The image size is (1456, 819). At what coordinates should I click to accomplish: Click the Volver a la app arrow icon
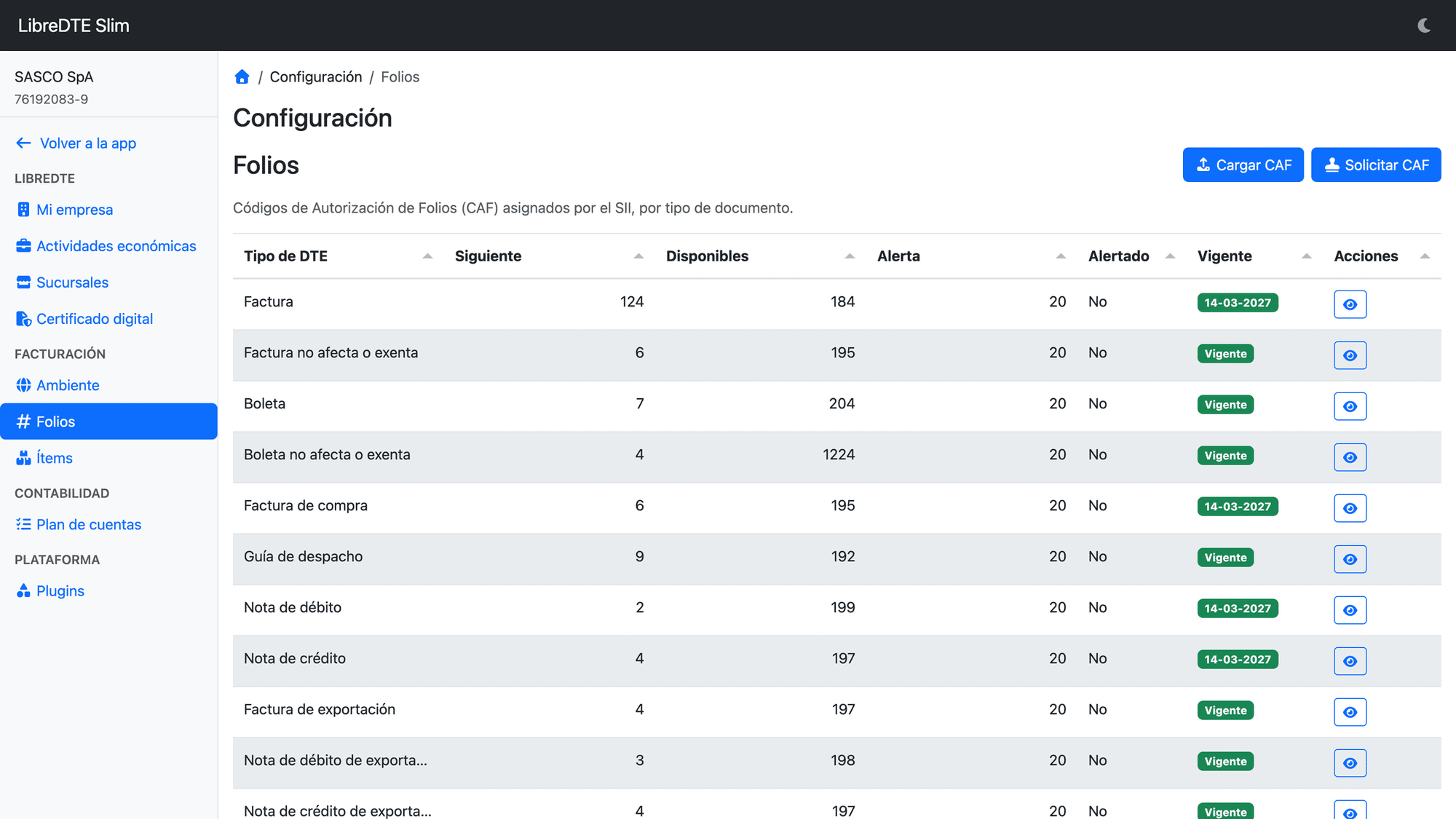23,143
